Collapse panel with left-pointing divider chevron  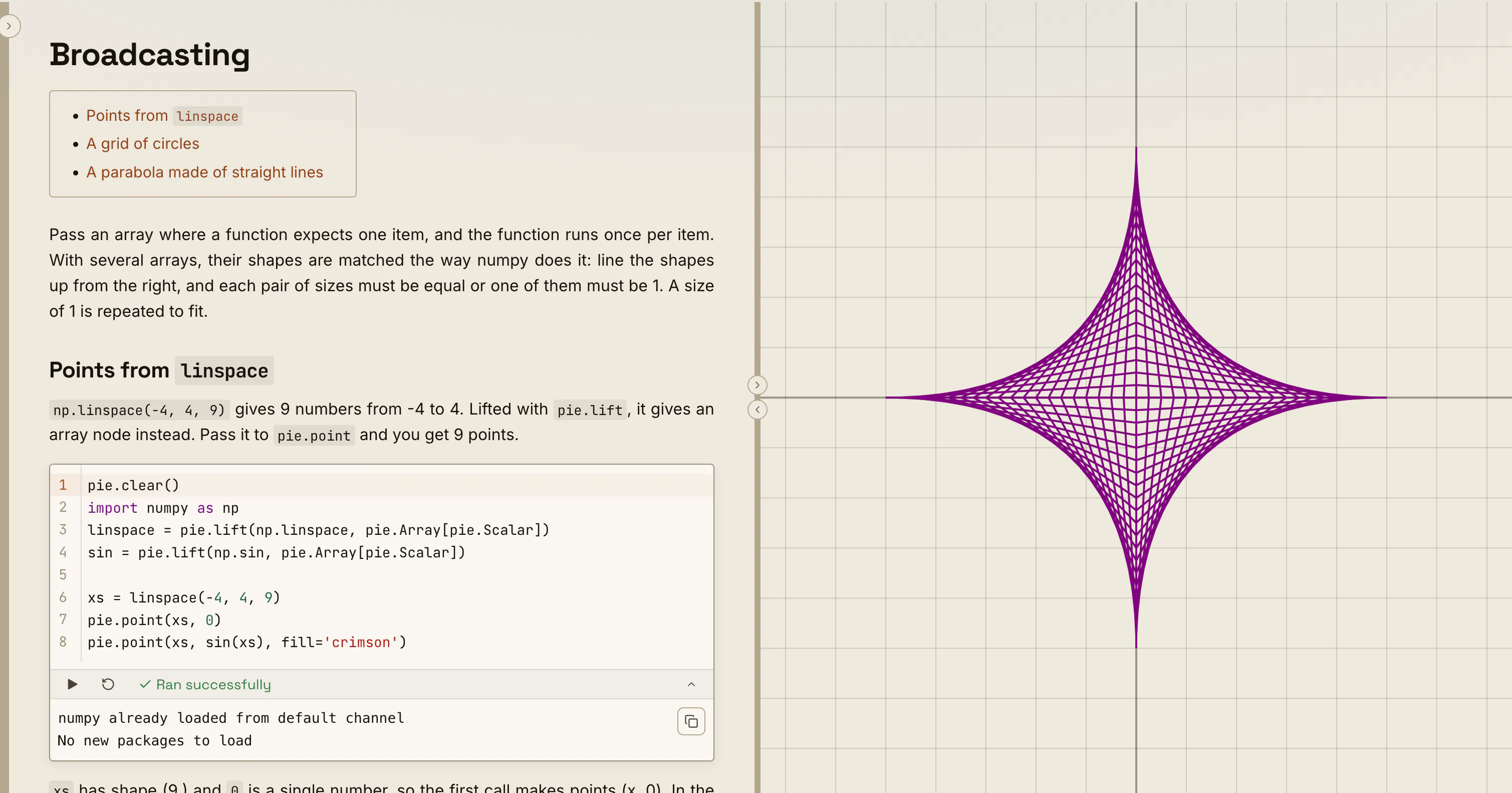point(757,410)
